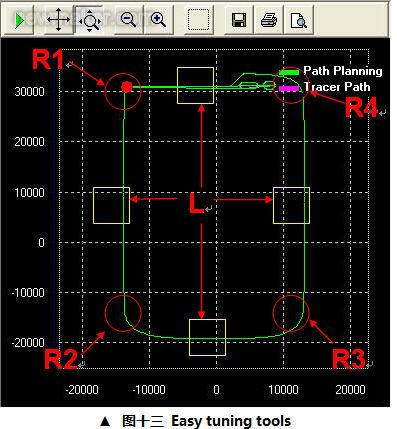
Task: Select the pan move arrows tool
Action: coord(58,20)
